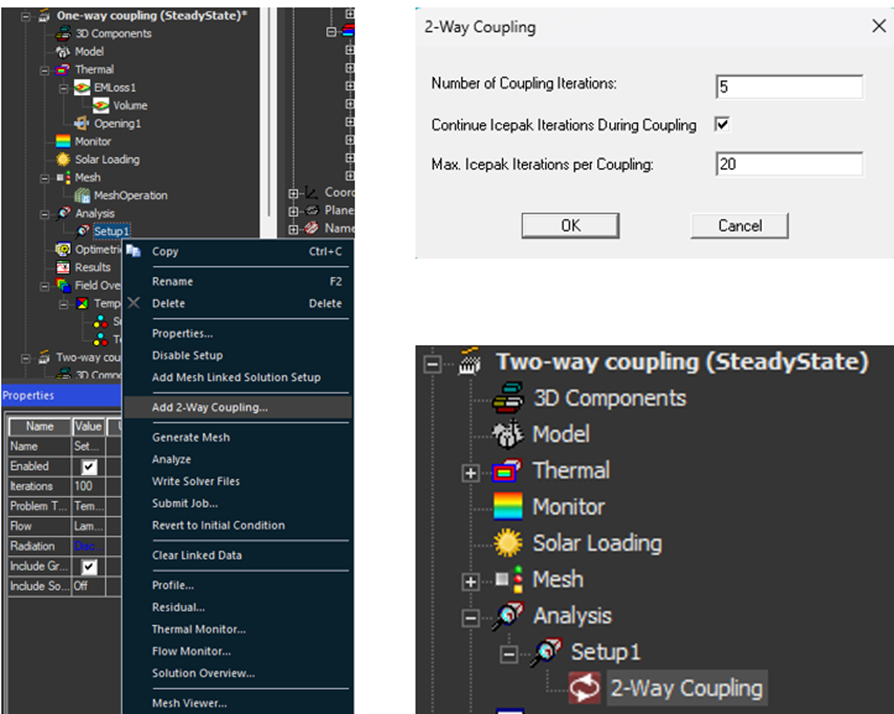Screen dimensions: 894x714
Task: Collapse Setup1 node above 2-Way Coupling
Action: pyautogui.click(x=509, y=653)
